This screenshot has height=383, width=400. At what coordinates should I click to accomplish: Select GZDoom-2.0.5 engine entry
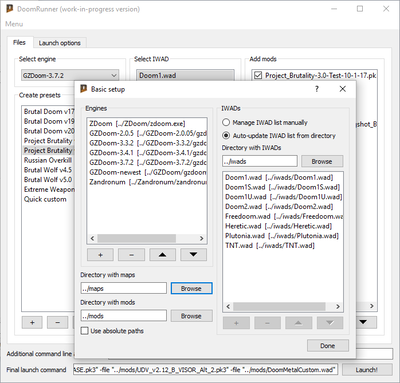point(147,133)
